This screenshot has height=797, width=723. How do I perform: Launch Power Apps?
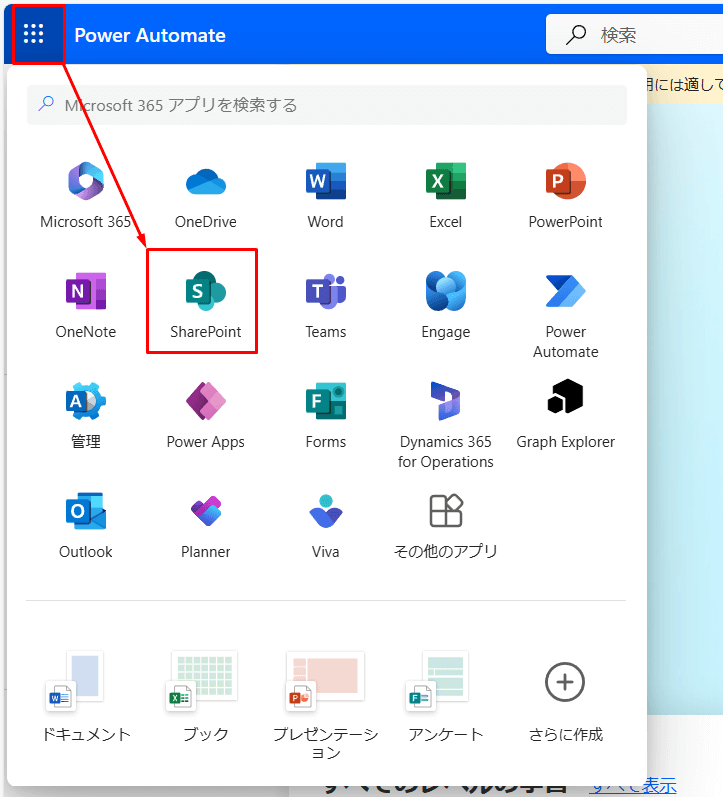click(x=205, y=415)
